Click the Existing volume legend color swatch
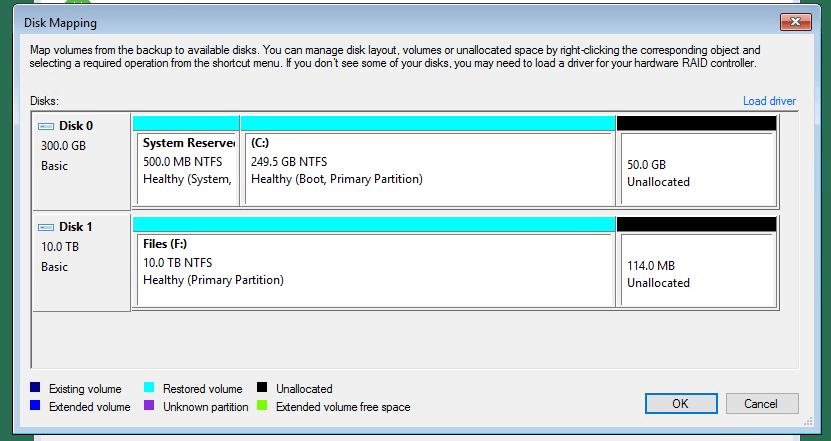The height and width of the screenshot is (441, 831). click(x=35, y=387)
